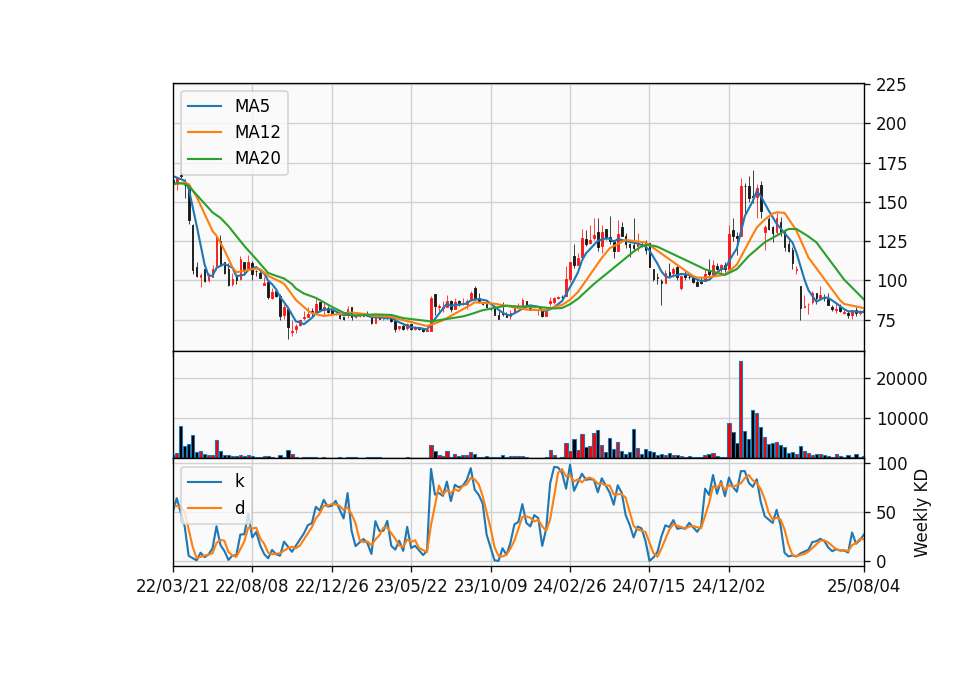Click the 22/12/26 date axis label
The height and width of the screenshot is (690, 960).
pos(332,586)
